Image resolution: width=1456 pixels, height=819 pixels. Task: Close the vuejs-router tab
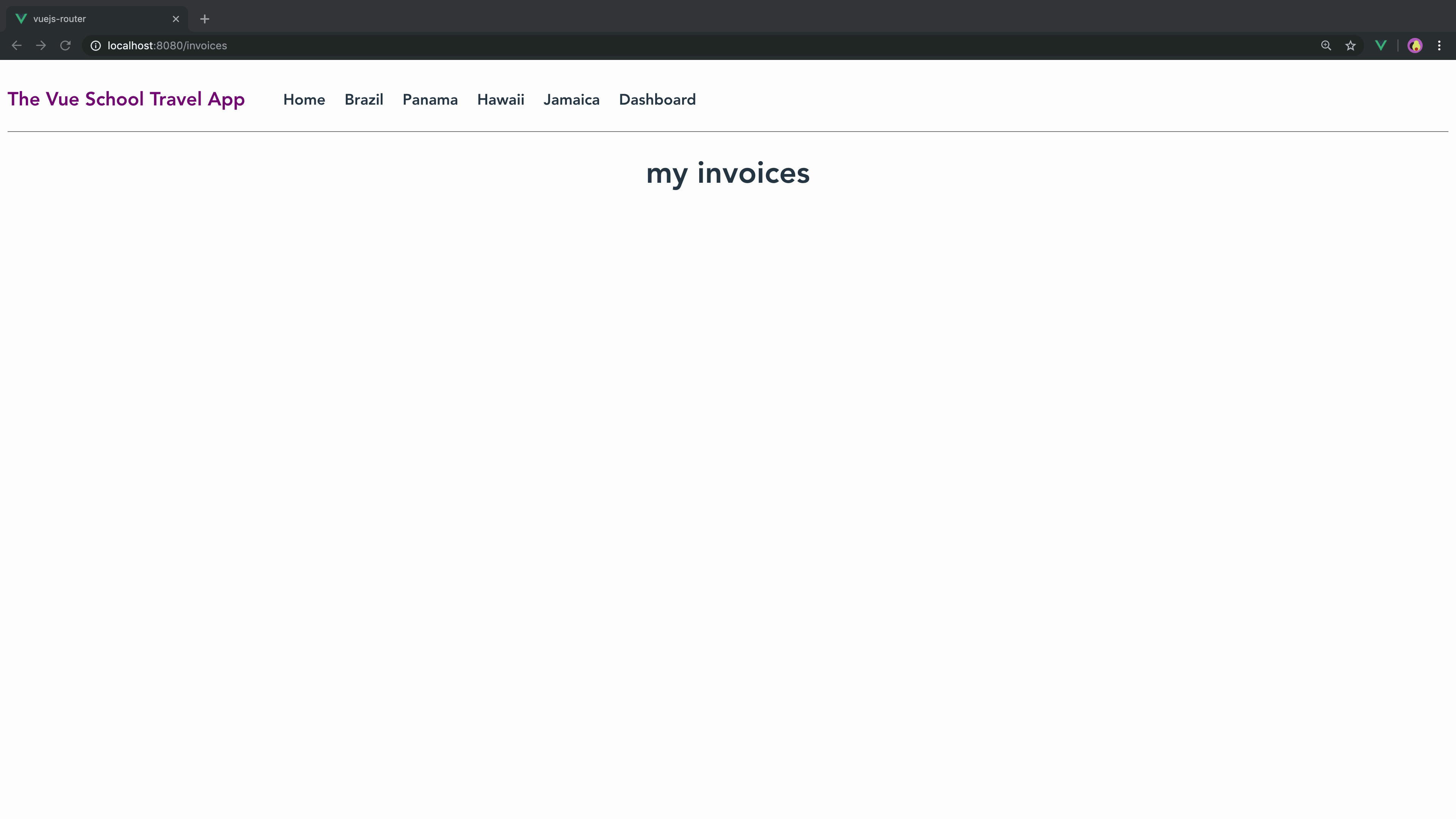click(176, 19)
